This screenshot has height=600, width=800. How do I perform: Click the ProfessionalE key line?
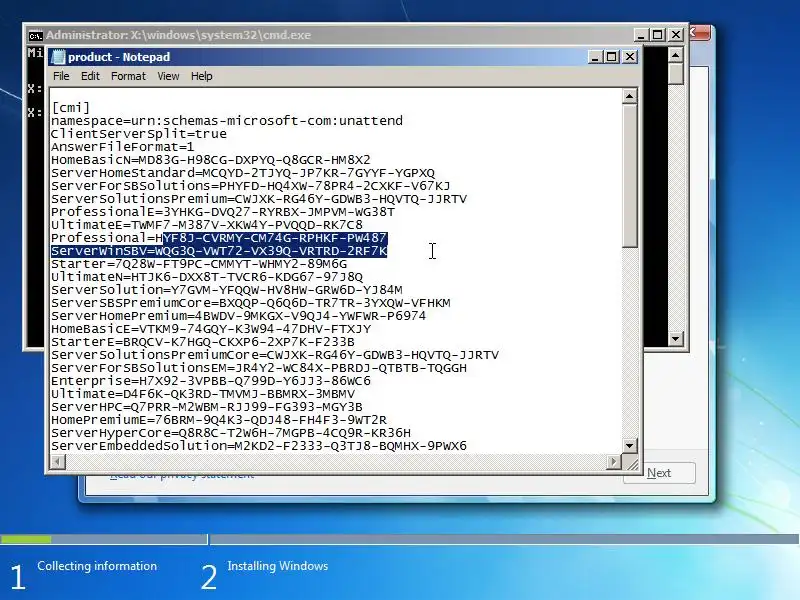pos(223,212)
